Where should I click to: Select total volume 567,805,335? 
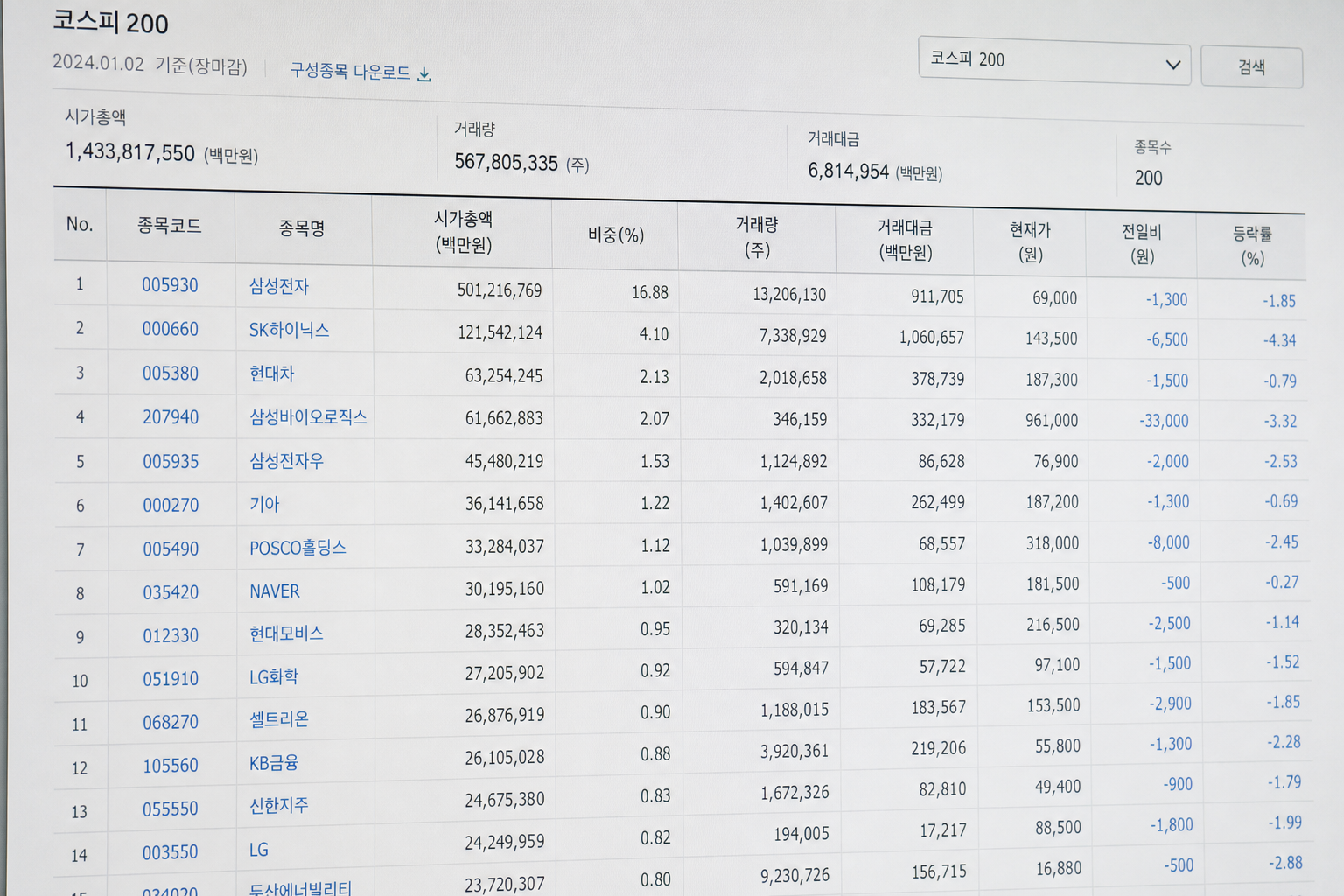(x=507, y=163)
